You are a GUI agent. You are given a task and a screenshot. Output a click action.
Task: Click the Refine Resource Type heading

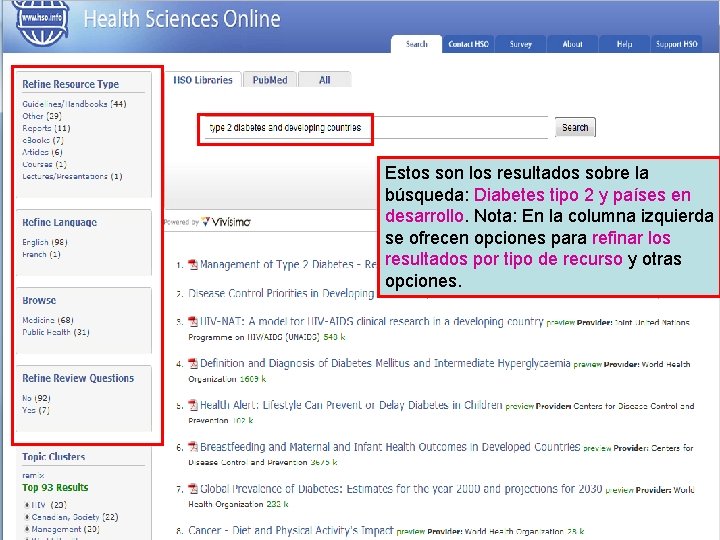click(71, 84)
